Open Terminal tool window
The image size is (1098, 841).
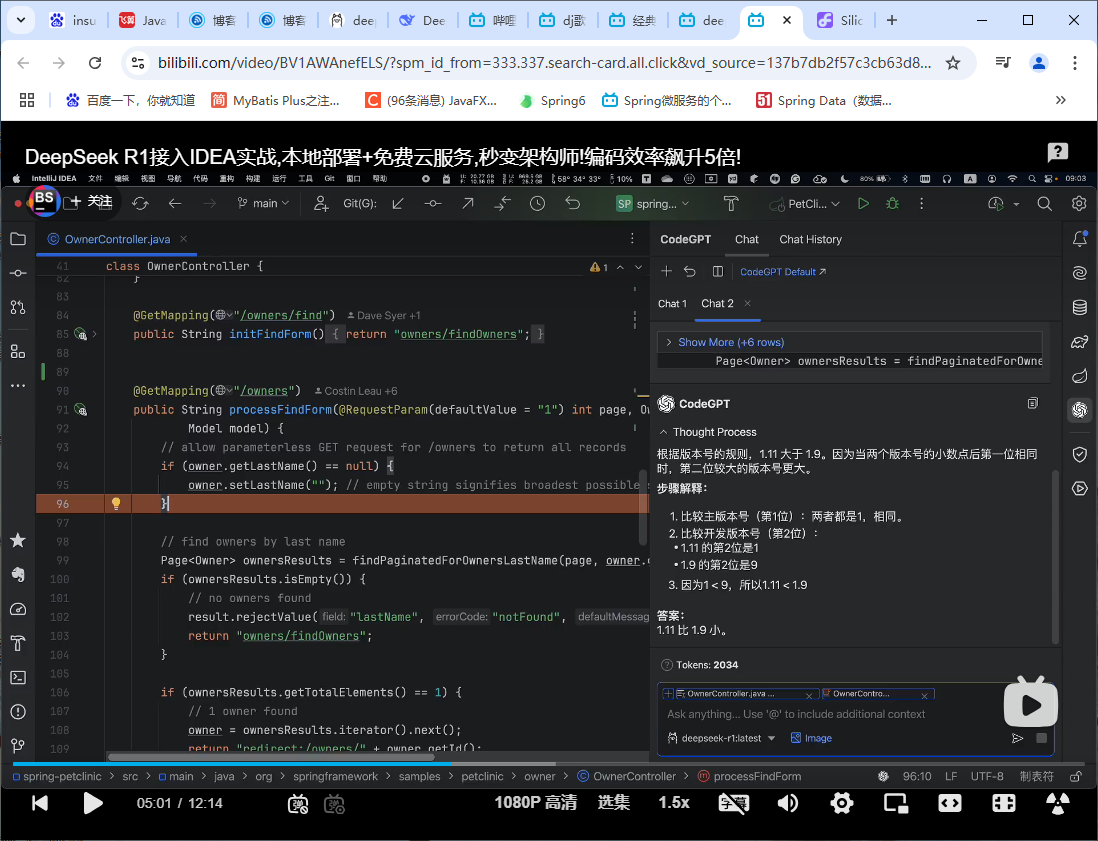(x=18, y=677)
